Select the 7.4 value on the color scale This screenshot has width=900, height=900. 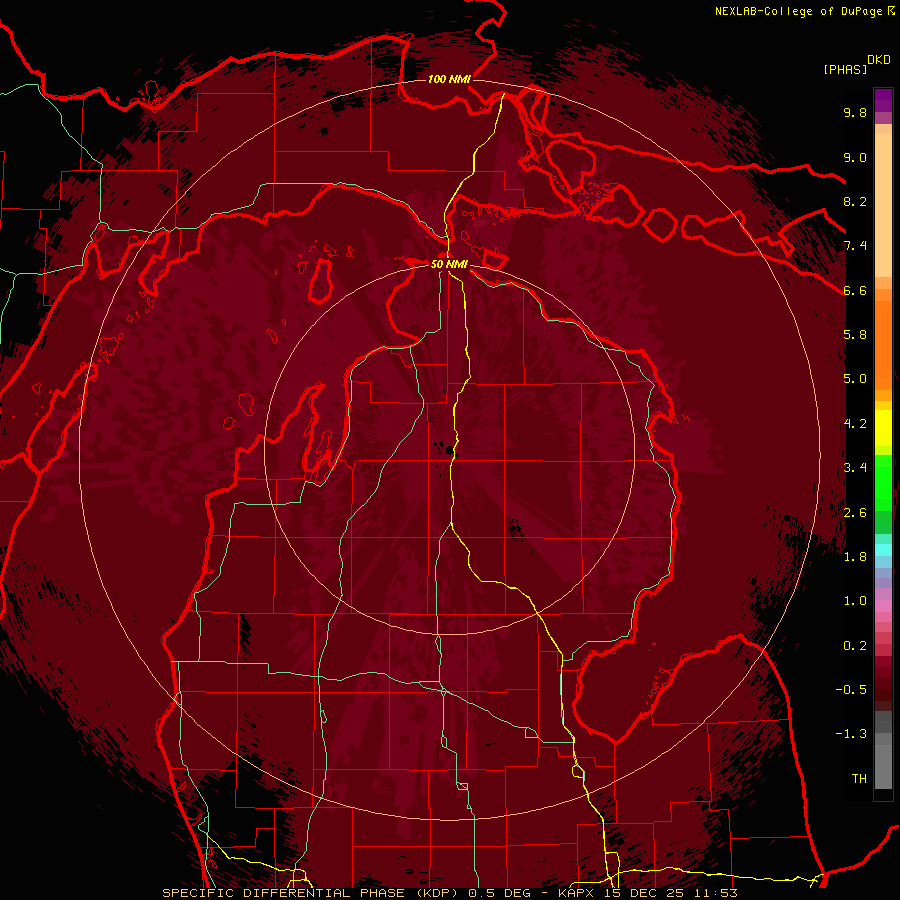(855, 246)
